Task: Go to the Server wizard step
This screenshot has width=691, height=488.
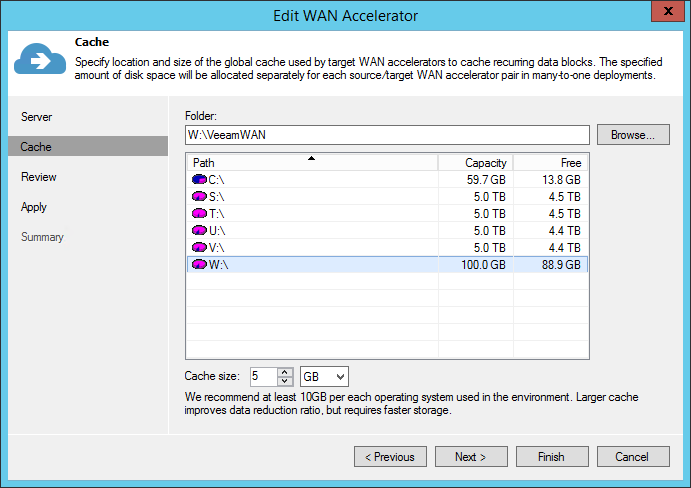Action: click(37, 117)
